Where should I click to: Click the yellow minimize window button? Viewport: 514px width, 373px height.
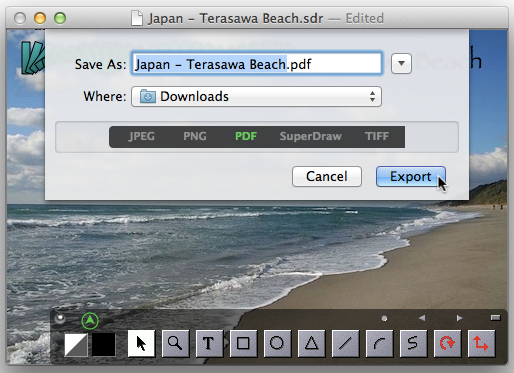(40, 18)
